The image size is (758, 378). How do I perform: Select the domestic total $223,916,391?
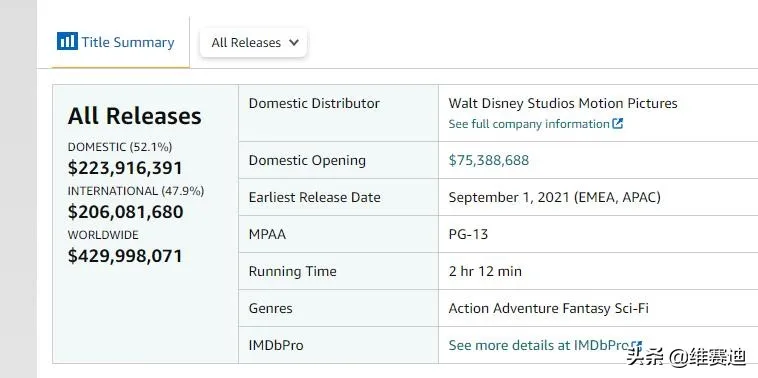[x=125, y=168]
